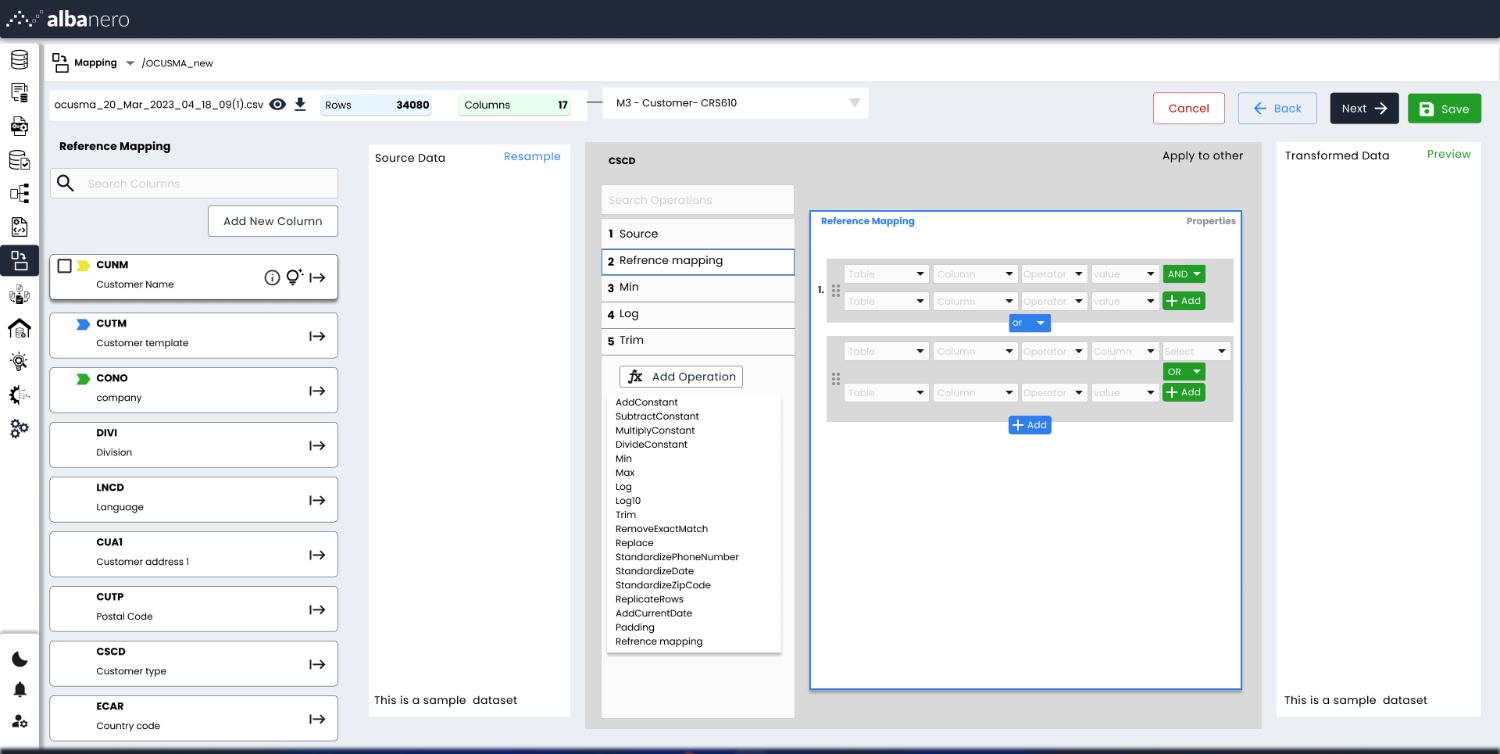
Task: Click the map arrow on the CONO card
Action: tap(317, 391)
